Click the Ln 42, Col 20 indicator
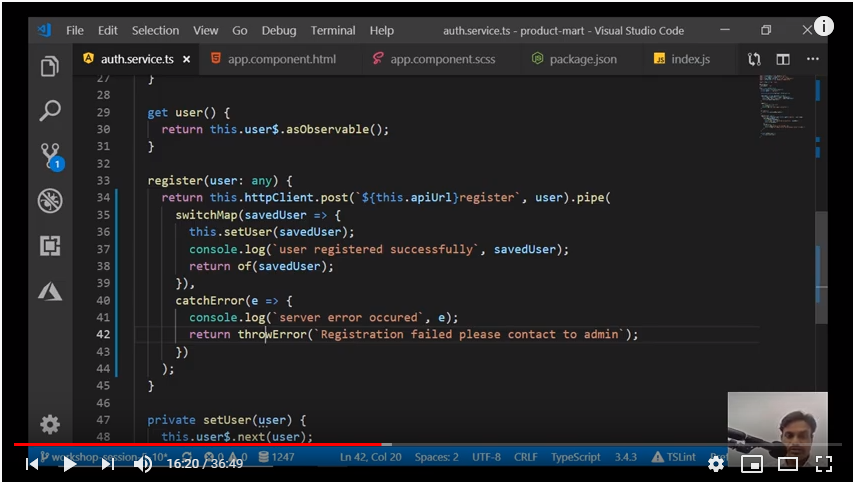The height and width of the screenshot is (482, 853). 370,457
